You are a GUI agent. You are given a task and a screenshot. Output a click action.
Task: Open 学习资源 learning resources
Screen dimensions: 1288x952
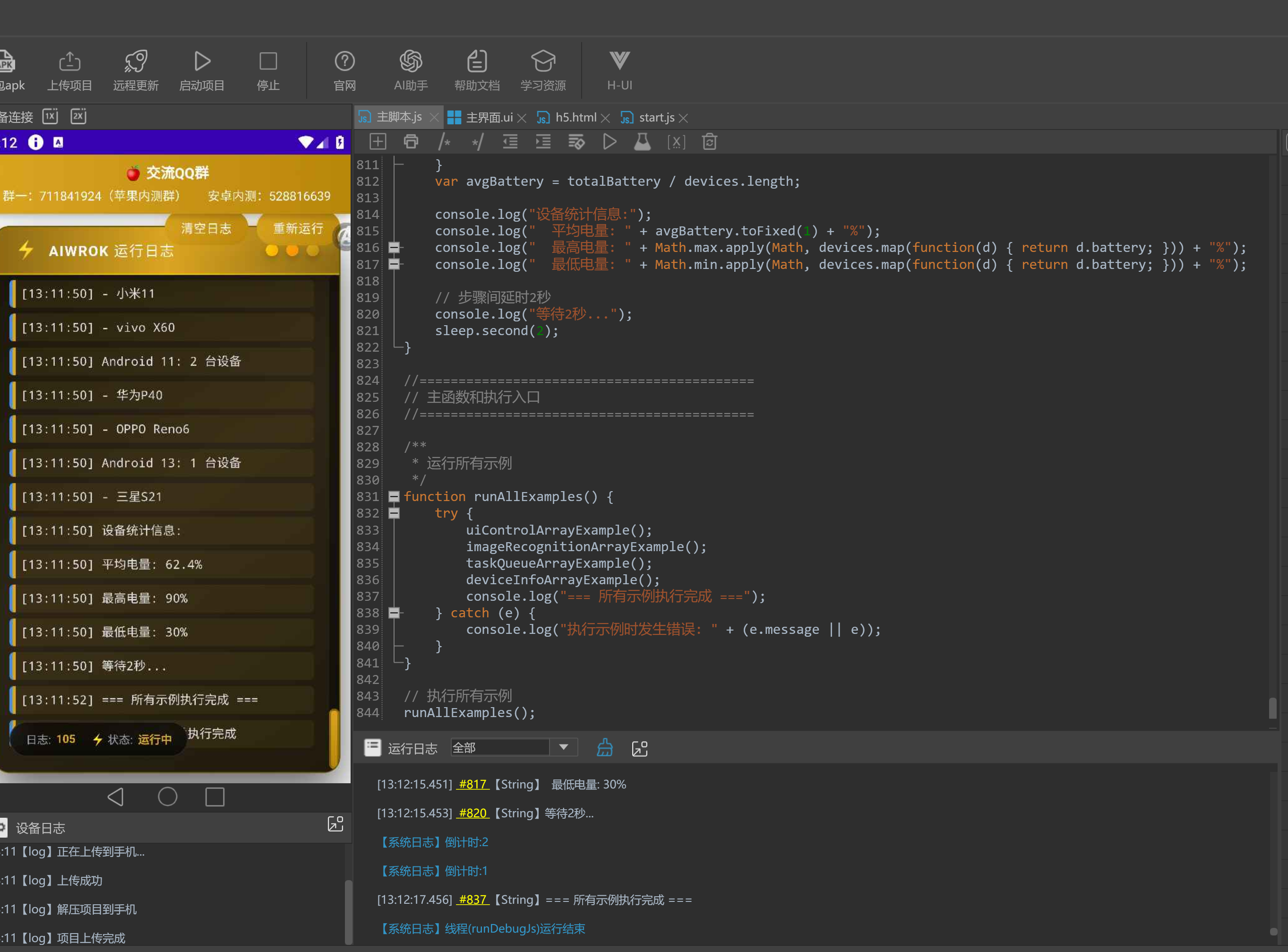[543, 70]
